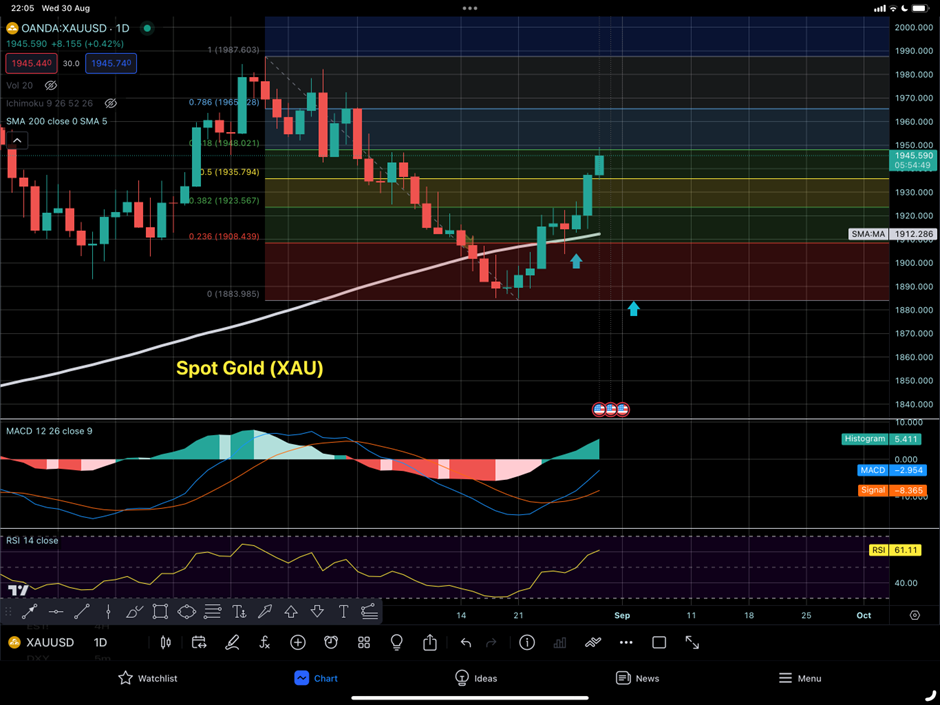
Task: Undo the last chart action
Action: point(465,643)
